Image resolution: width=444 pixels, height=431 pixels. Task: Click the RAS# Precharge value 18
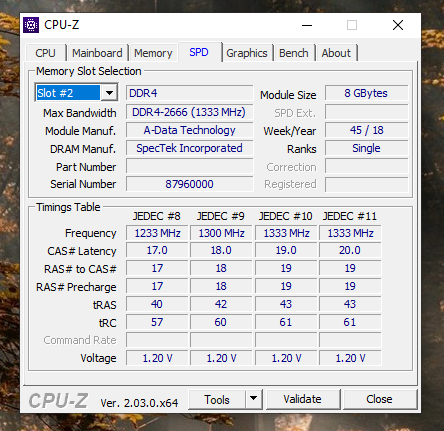coord(221,286)
